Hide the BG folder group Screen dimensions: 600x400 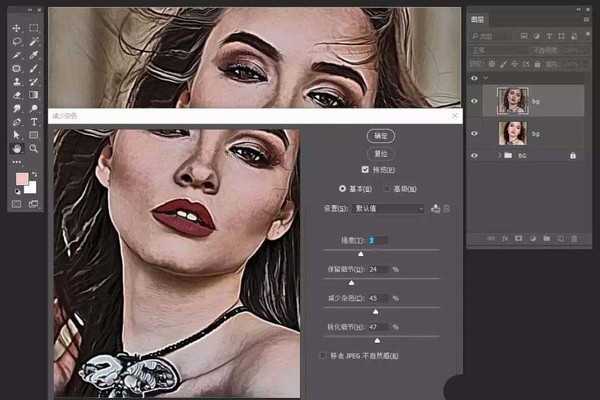[474, 156]
